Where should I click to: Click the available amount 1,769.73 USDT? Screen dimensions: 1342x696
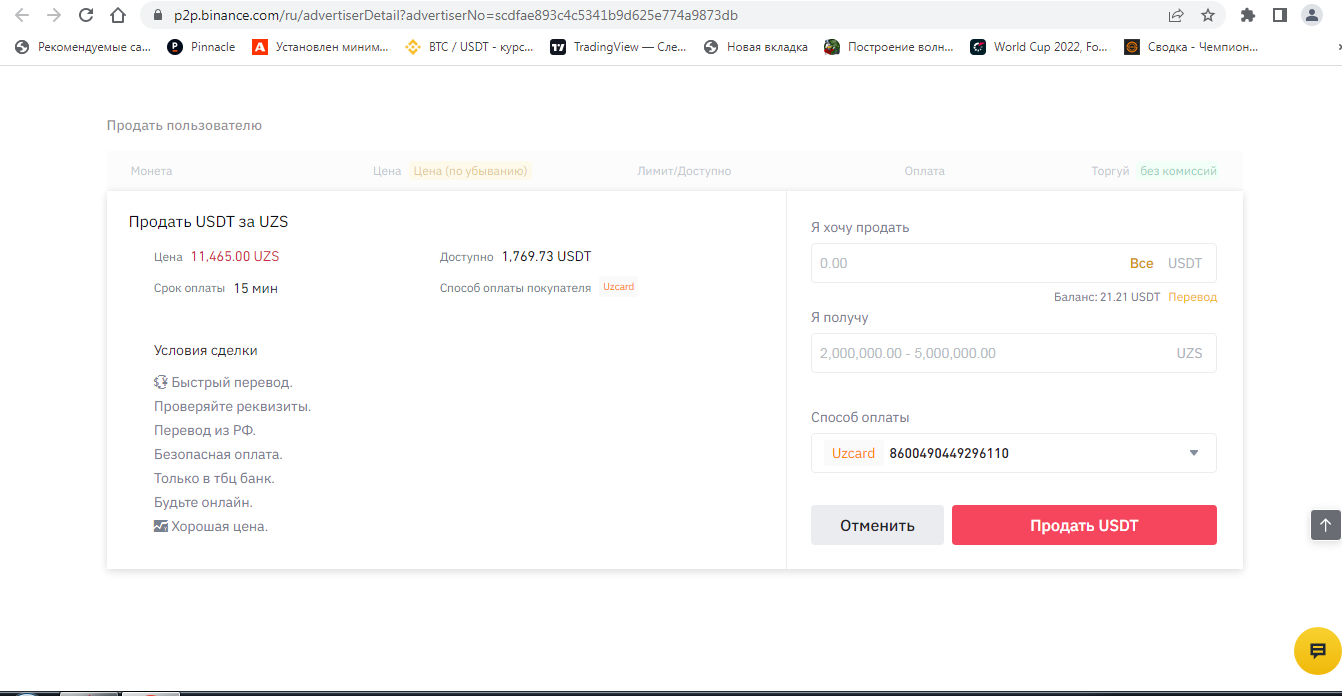[547, 256]
